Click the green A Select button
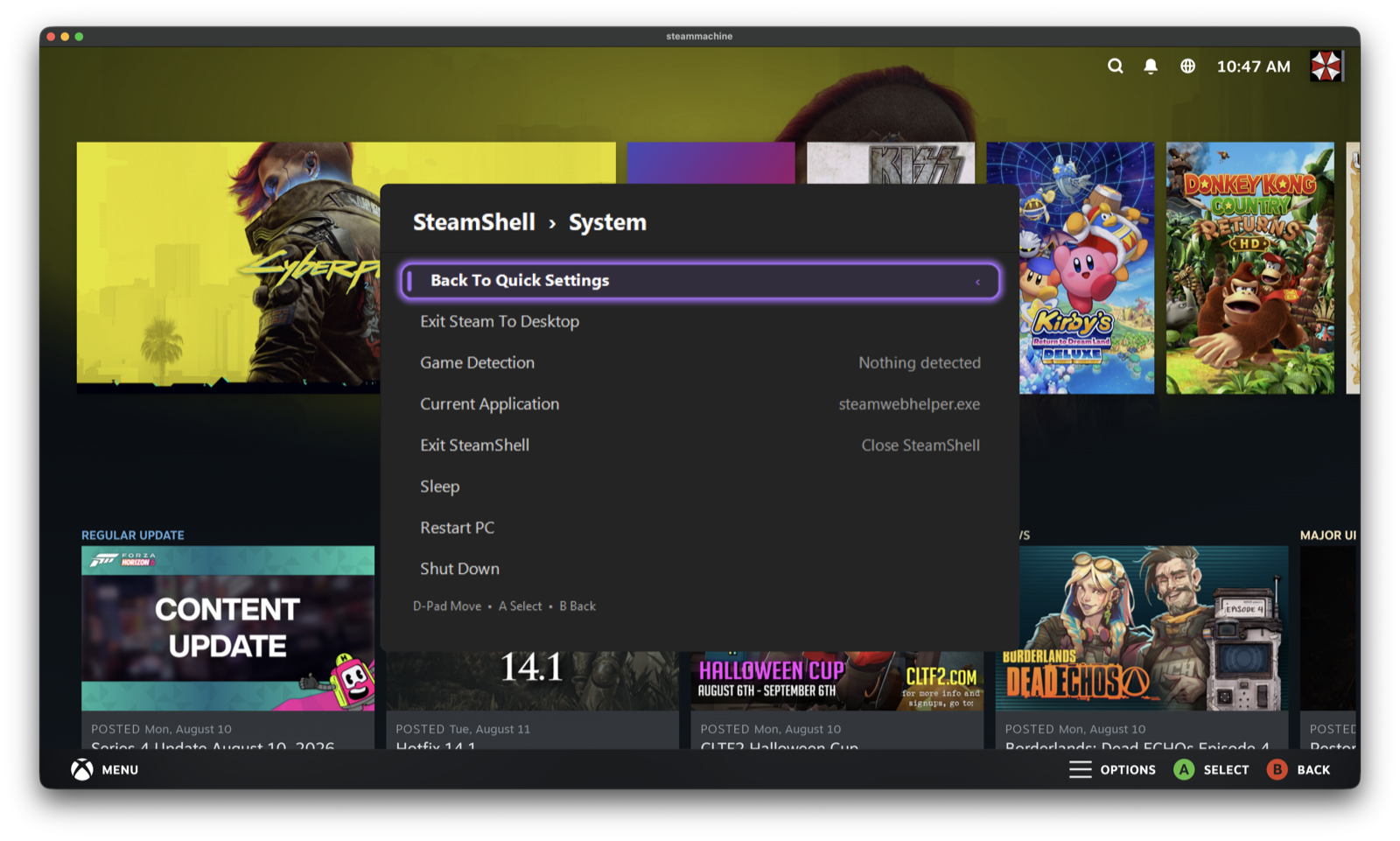Image resolution: width=1400 pixels, height=841 pixels. [1184, 769]
